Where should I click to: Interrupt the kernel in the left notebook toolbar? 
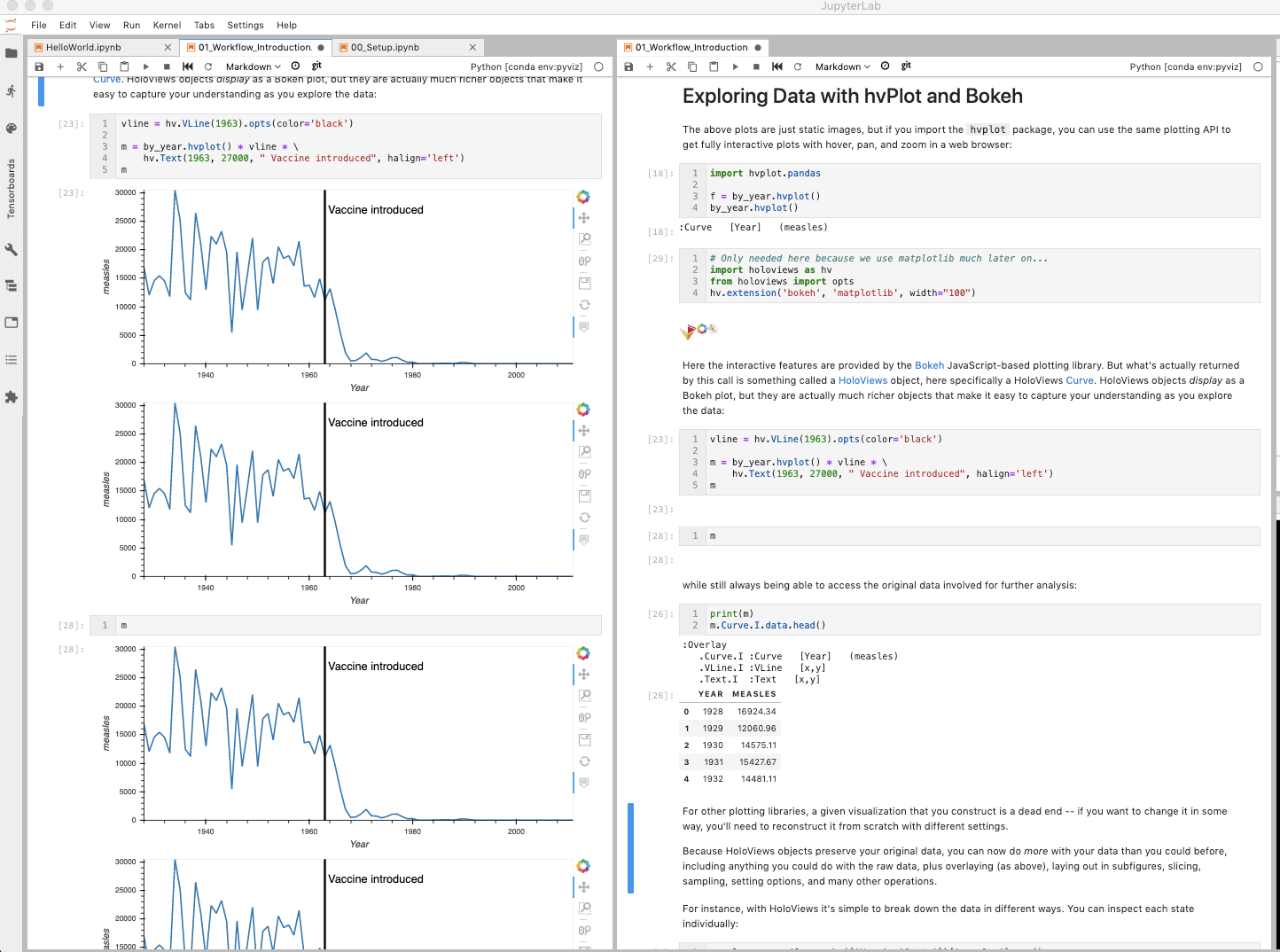pyautogui.click(x=167, y=66)
